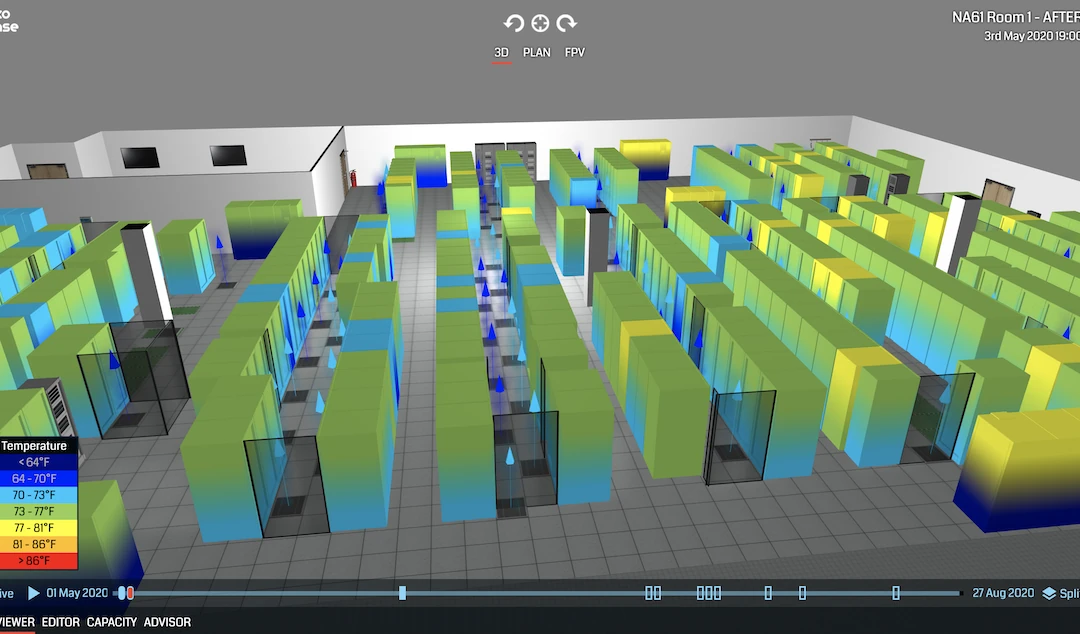Click the Temperature legend title
1080x634 pixels.
point(34,446)
